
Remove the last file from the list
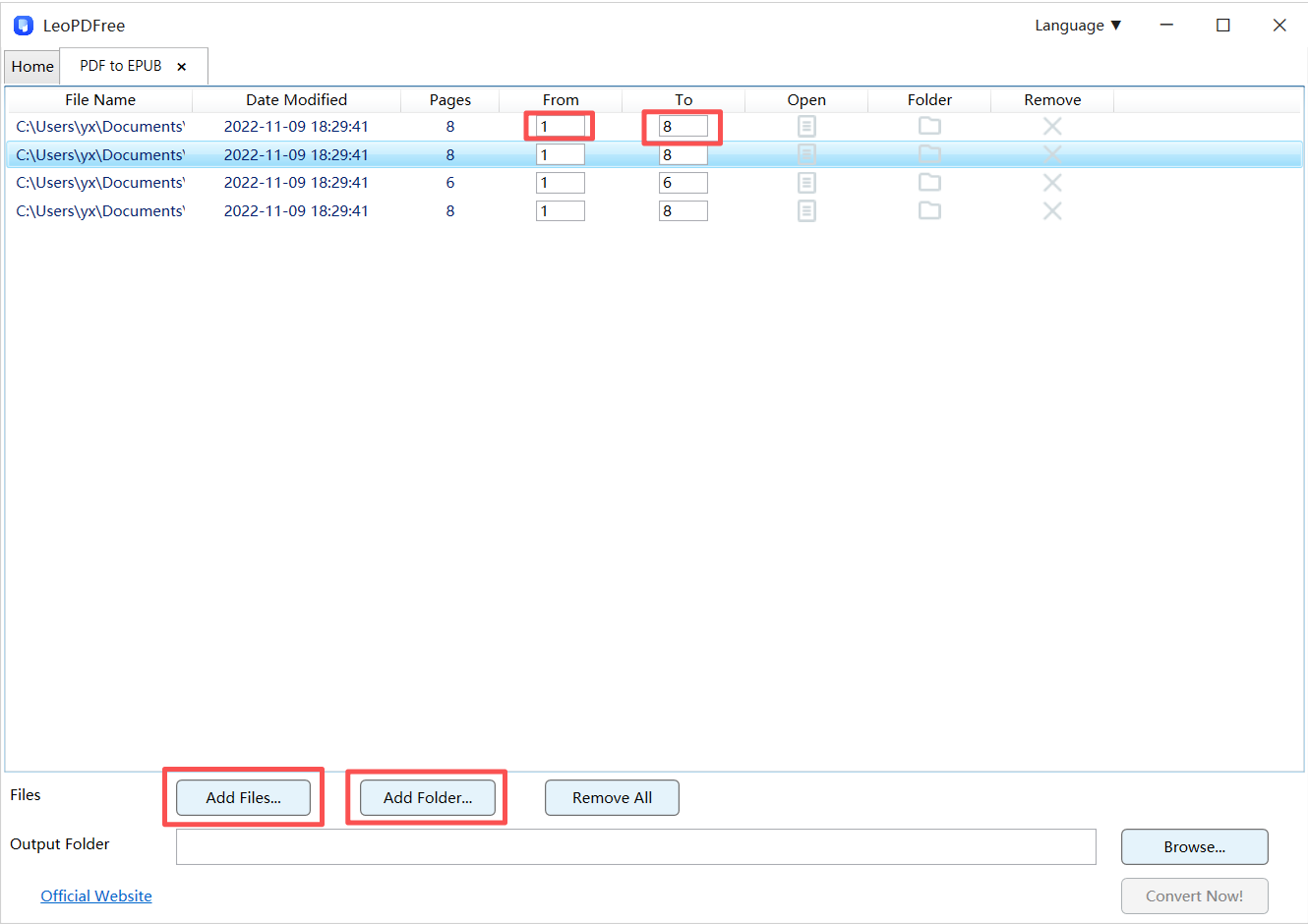[1052, 210]
